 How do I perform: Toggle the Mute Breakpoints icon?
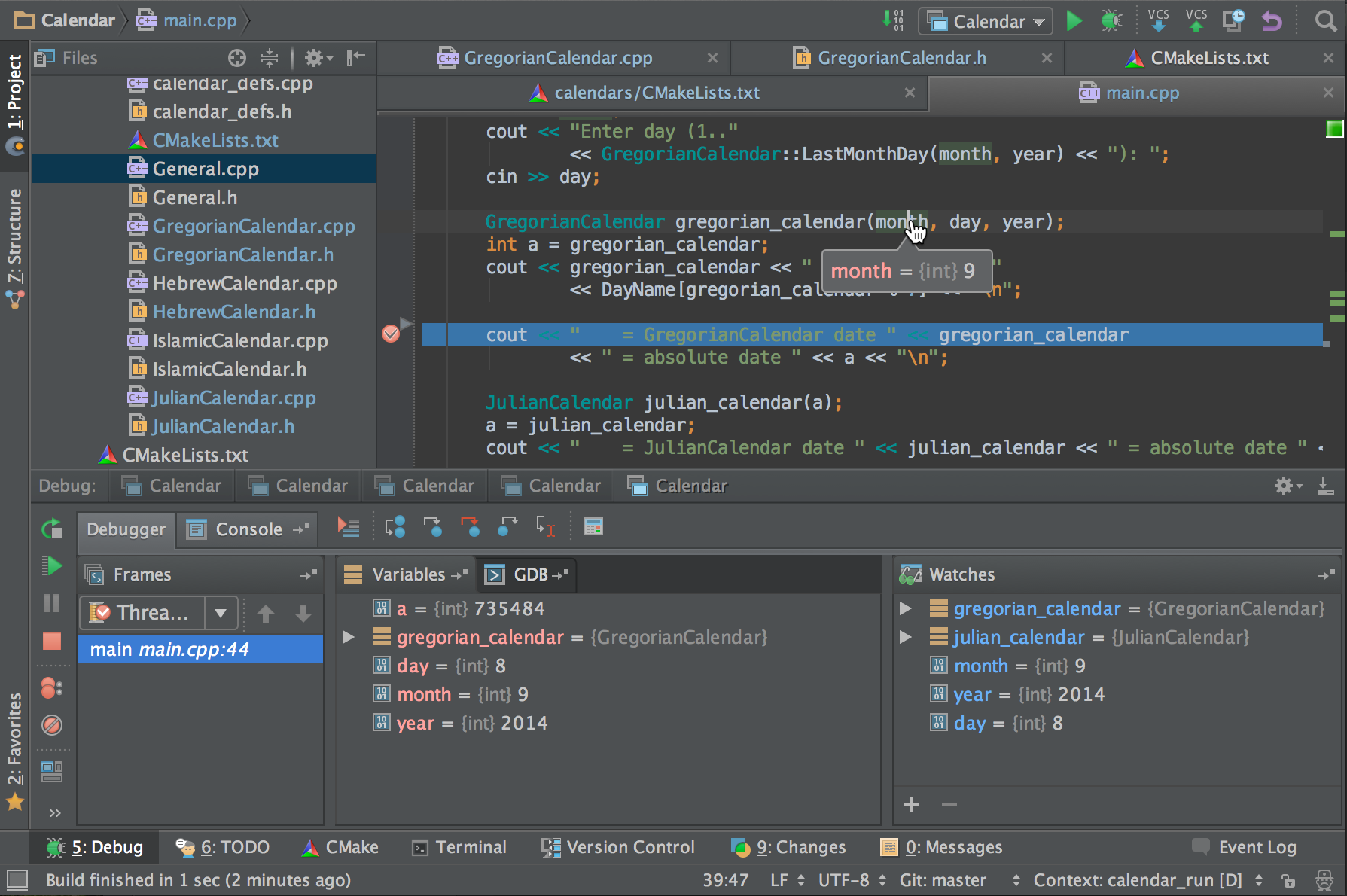click(x=52, y=725)
